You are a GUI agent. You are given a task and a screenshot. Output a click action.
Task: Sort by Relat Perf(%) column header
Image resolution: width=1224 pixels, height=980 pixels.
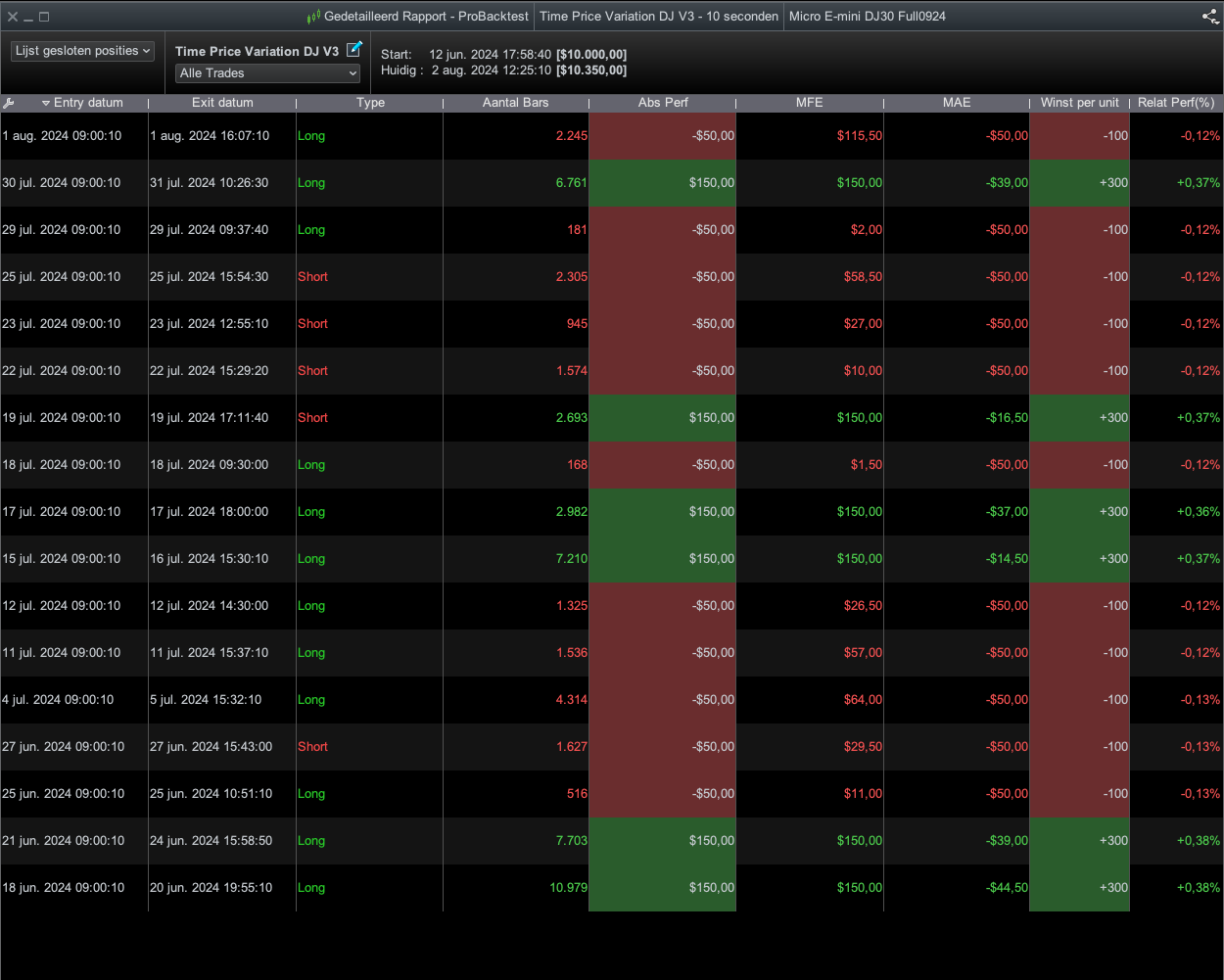coord(1176,103)
